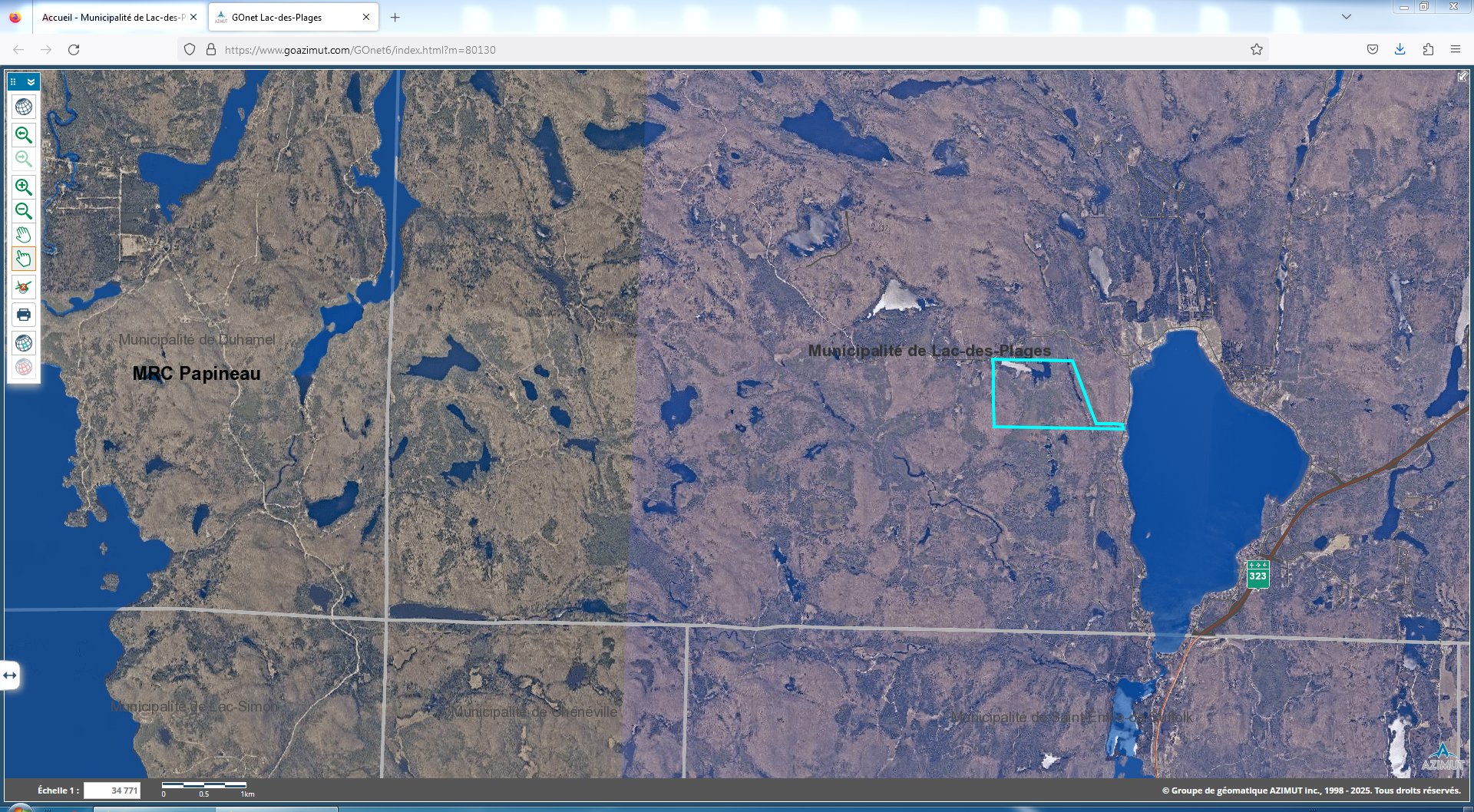Image resolution: width=1474 pixels, height=812 pixels.
Task: Click the route 323 highway shield
Action: point(1258,574)
